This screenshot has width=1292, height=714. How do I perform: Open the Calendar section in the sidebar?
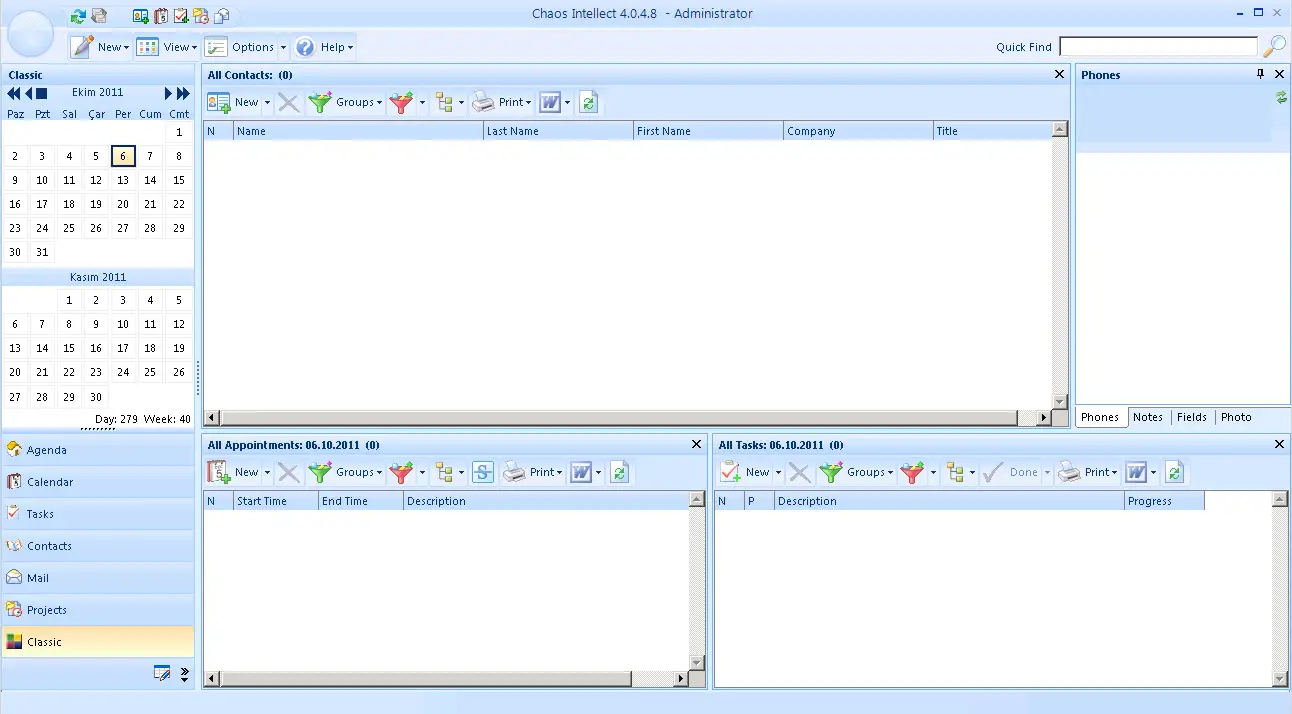pos(98,482)
